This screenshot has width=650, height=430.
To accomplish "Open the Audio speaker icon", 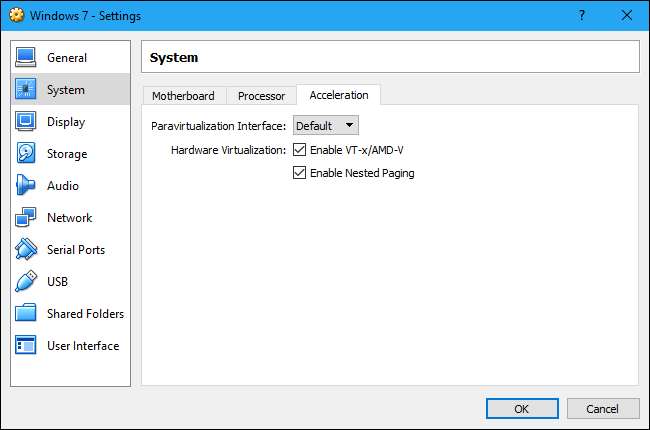I will point(26,186).
